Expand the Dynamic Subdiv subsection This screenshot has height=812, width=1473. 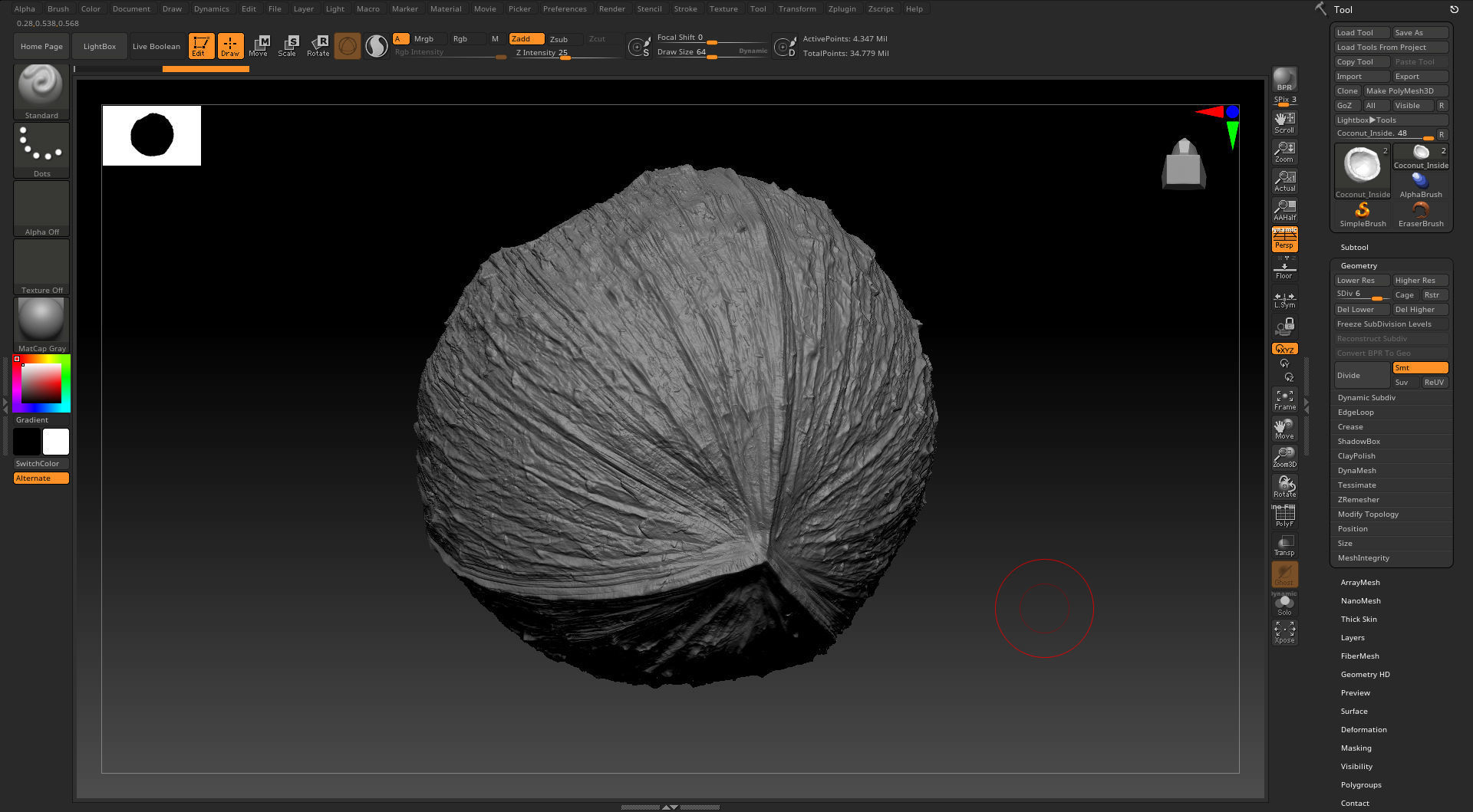coord(1366,397)
